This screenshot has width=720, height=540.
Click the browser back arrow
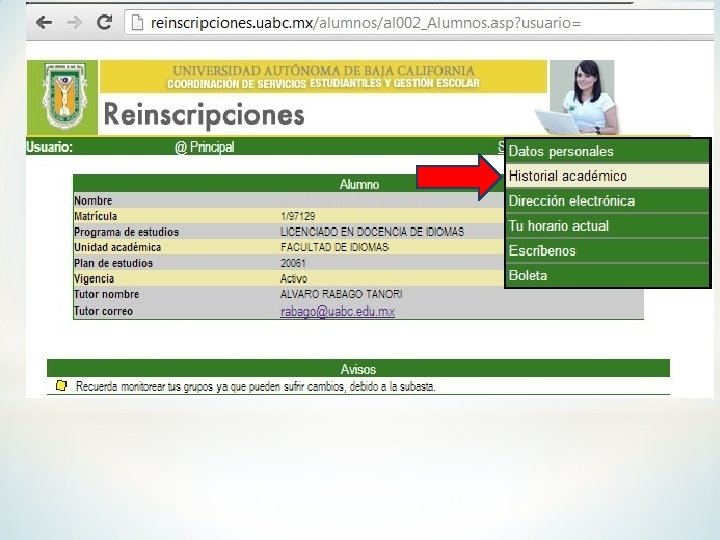tap(44, 22)
